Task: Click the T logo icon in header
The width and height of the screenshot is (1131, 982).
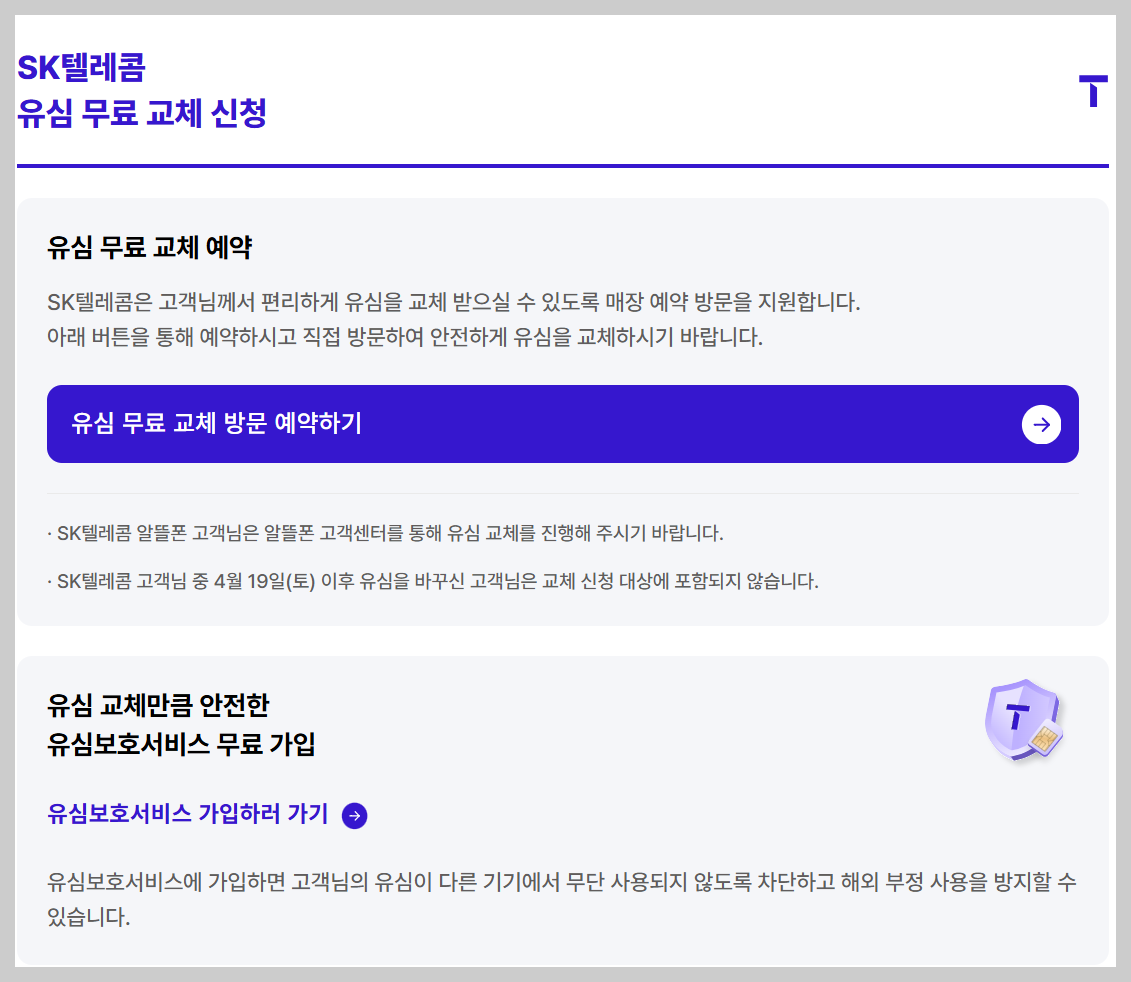Action: point(1093,91)
